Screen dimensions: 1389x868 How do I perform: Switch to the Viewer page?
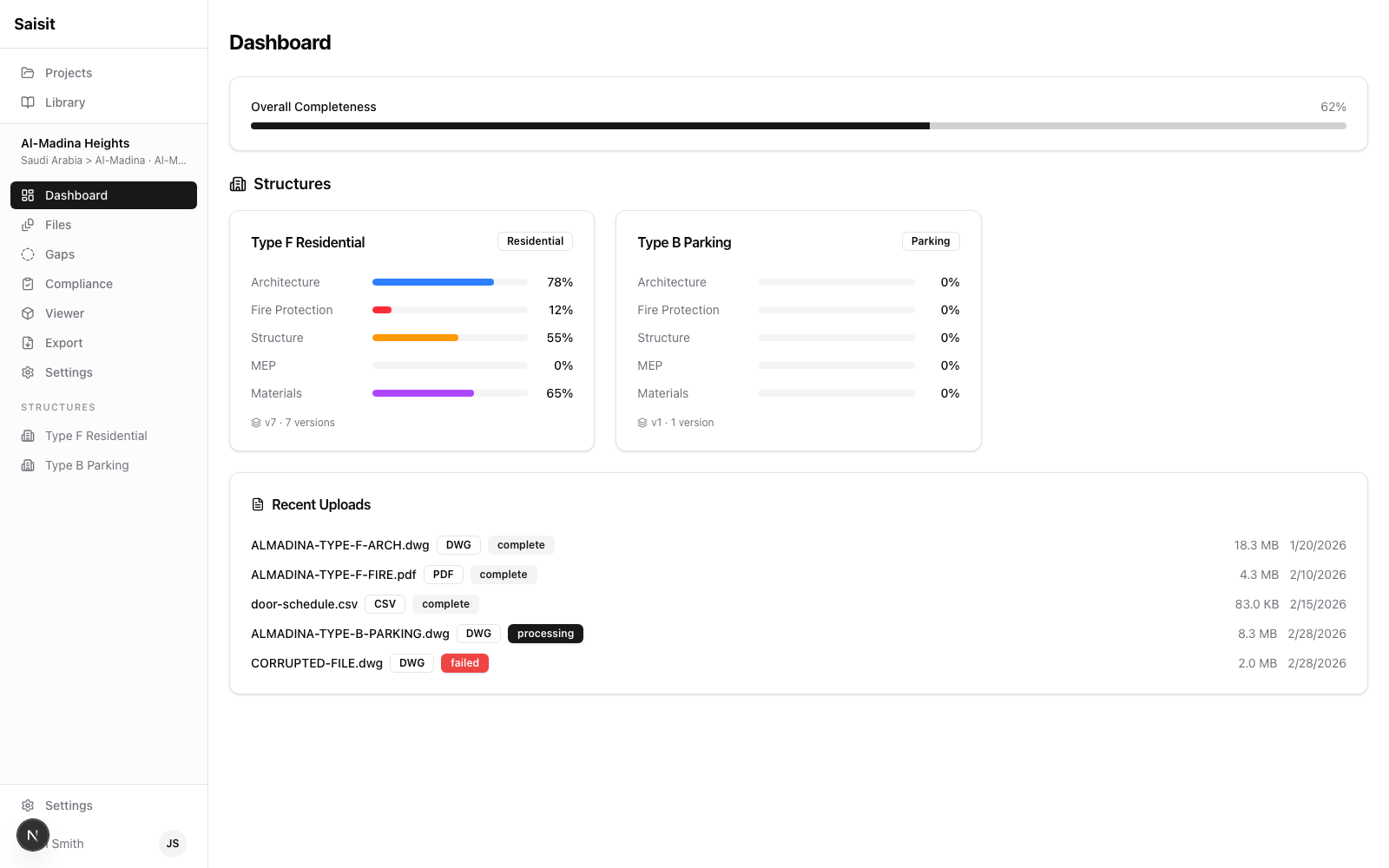[x=103, y=313]
